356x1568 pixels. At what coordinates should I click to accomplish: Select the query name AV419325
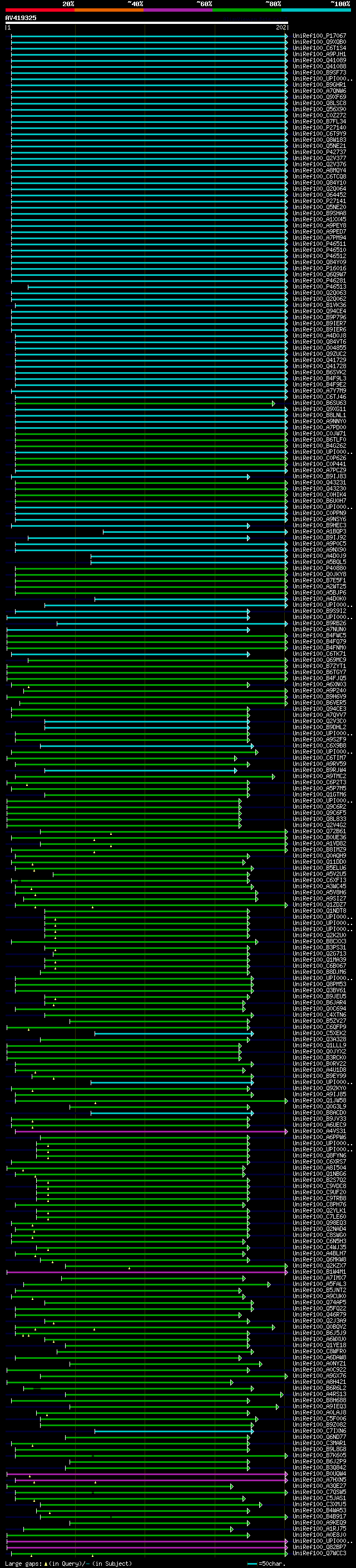tap(21, 18)
